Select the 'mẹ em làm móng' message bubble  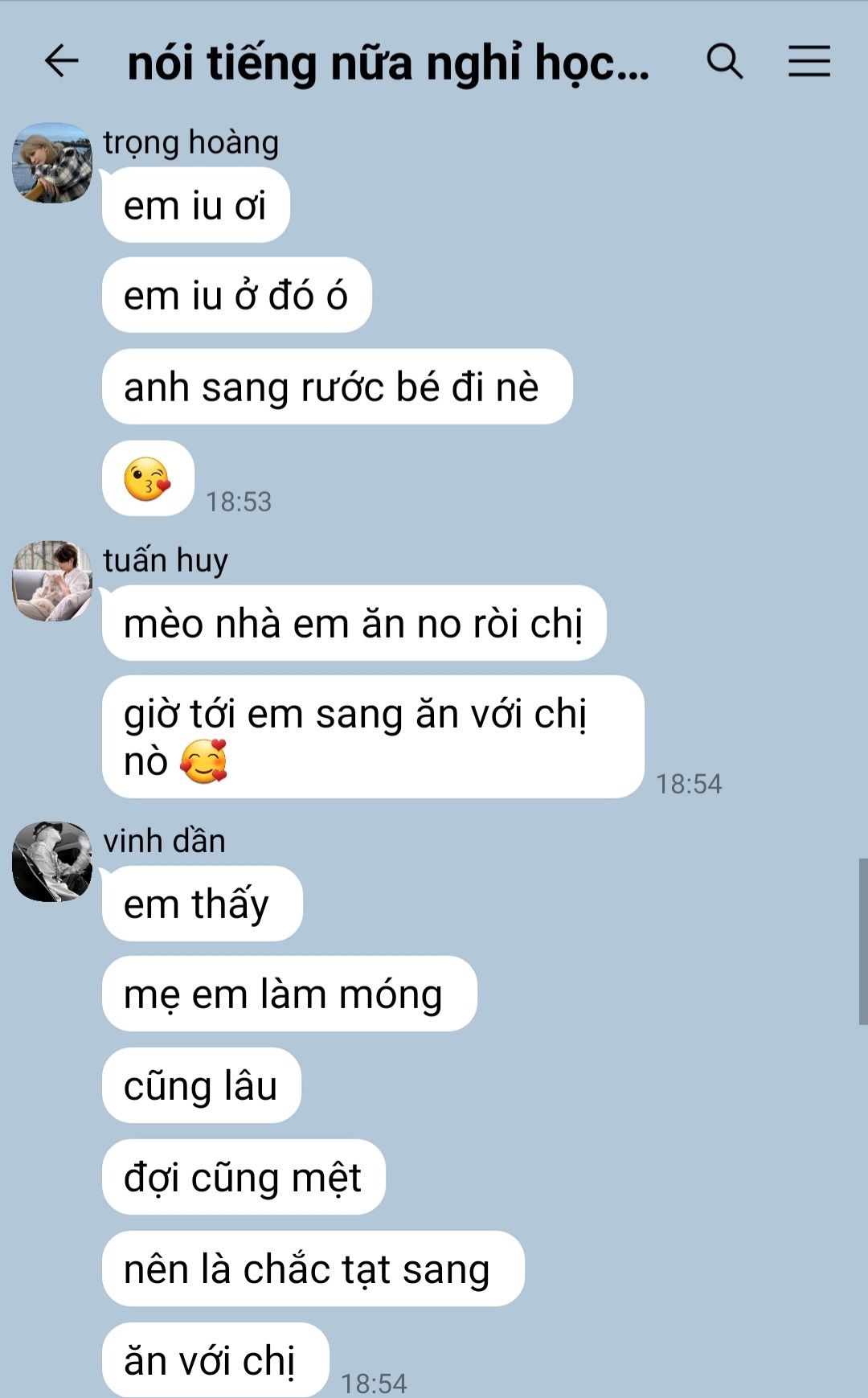[x=289, y=994]
